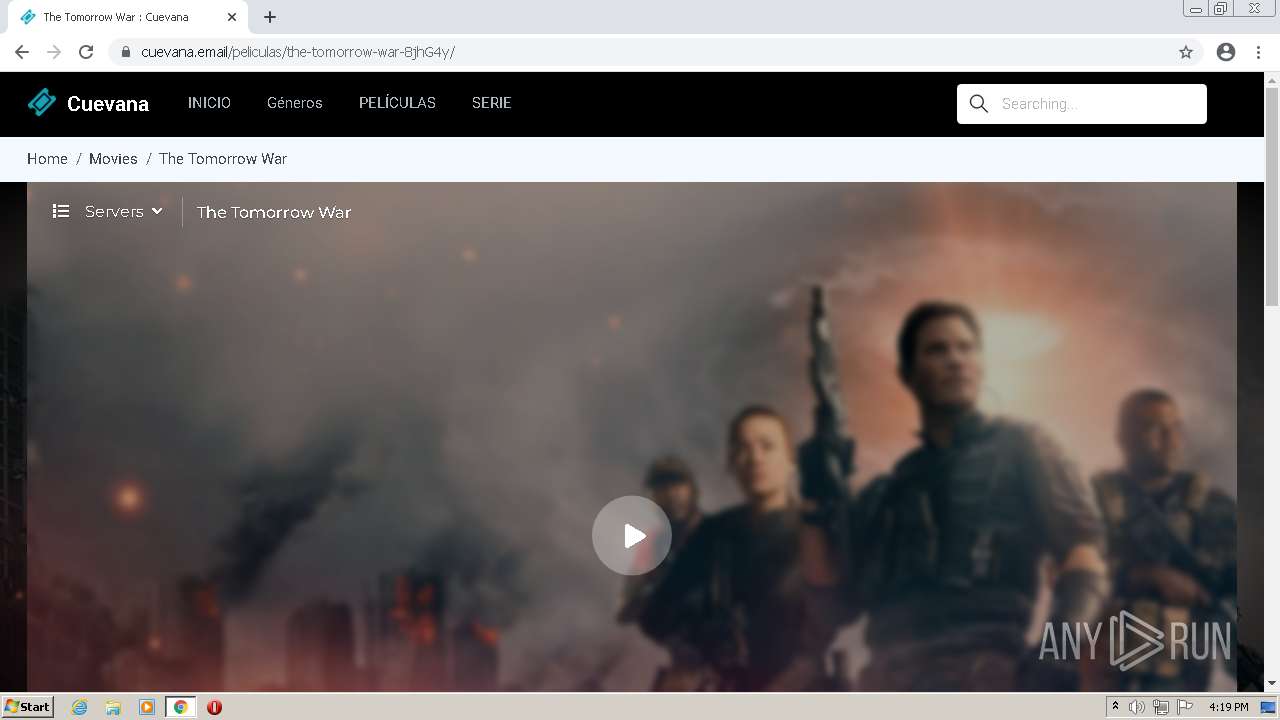The image size is (1280, 720).
Task: Go to INICIO in the navigation bar
Action: (x=209, y=103)
